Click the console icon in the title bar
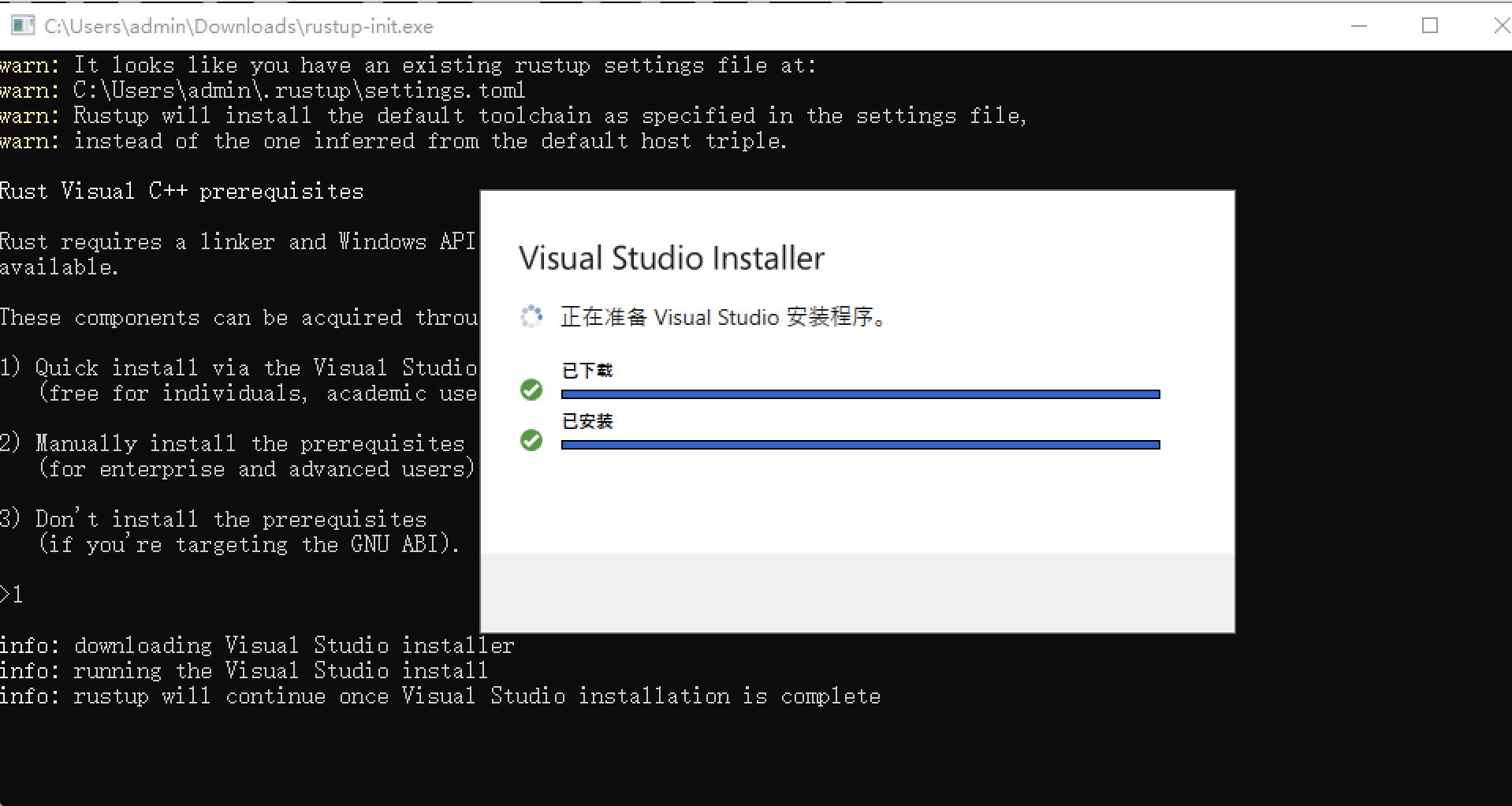 [23, 26]
